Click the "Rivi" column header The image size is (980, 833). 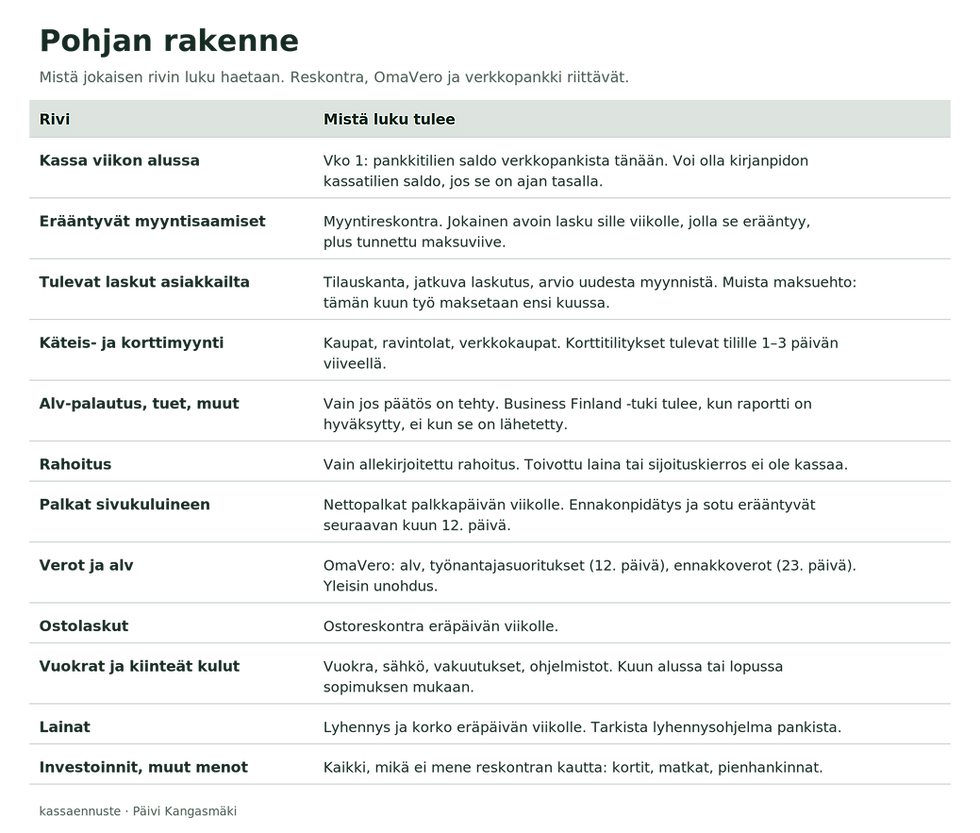click(x=55, y=119)
